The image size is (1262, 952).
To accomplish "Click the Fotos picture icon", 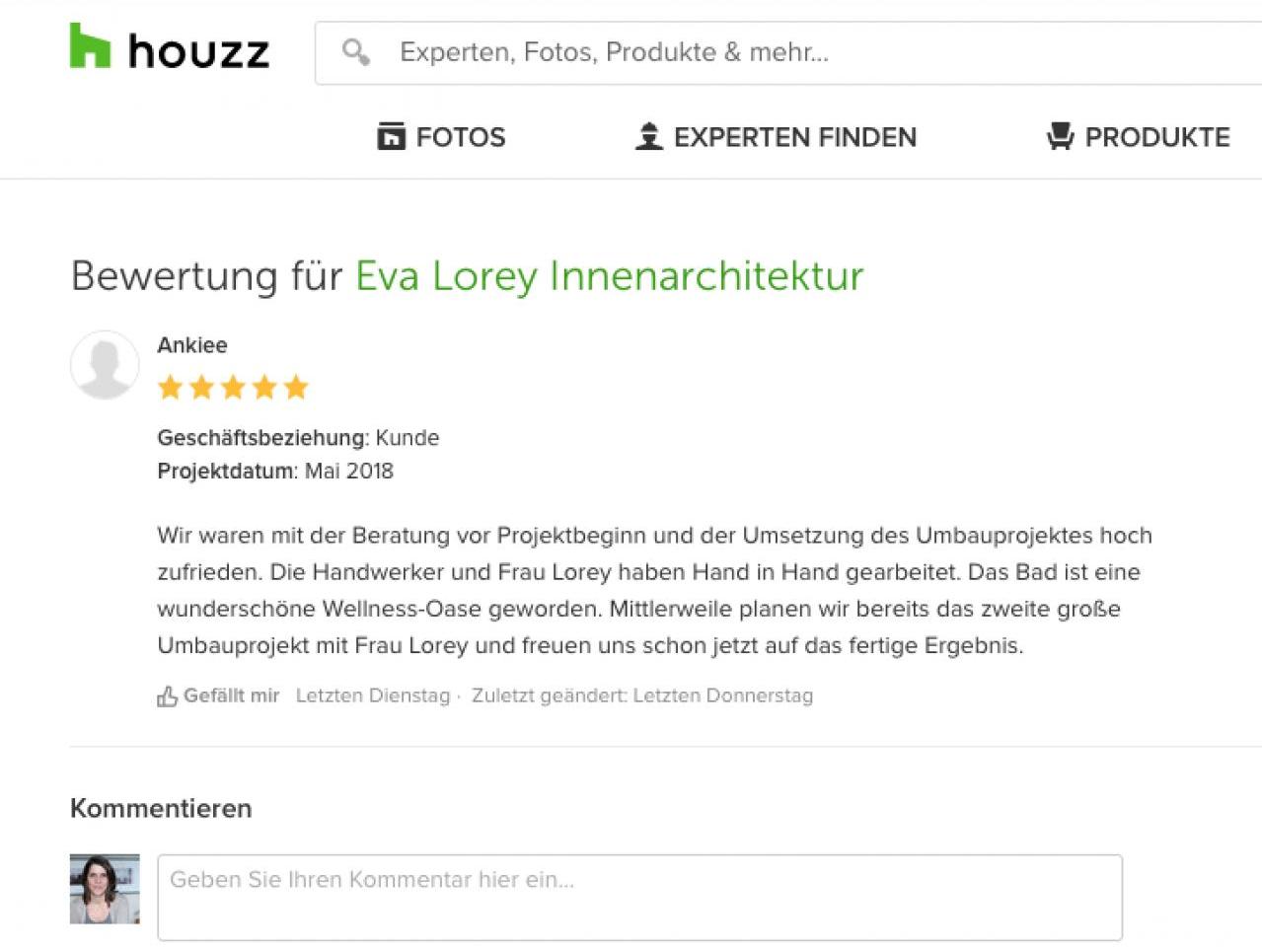I will pyautogui.click(x=391, y=136).
